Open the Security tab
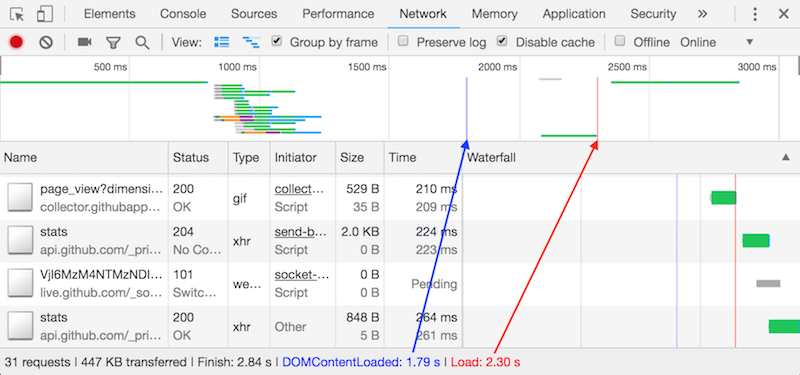Screen dimensions: 800x375 point(653,14)
